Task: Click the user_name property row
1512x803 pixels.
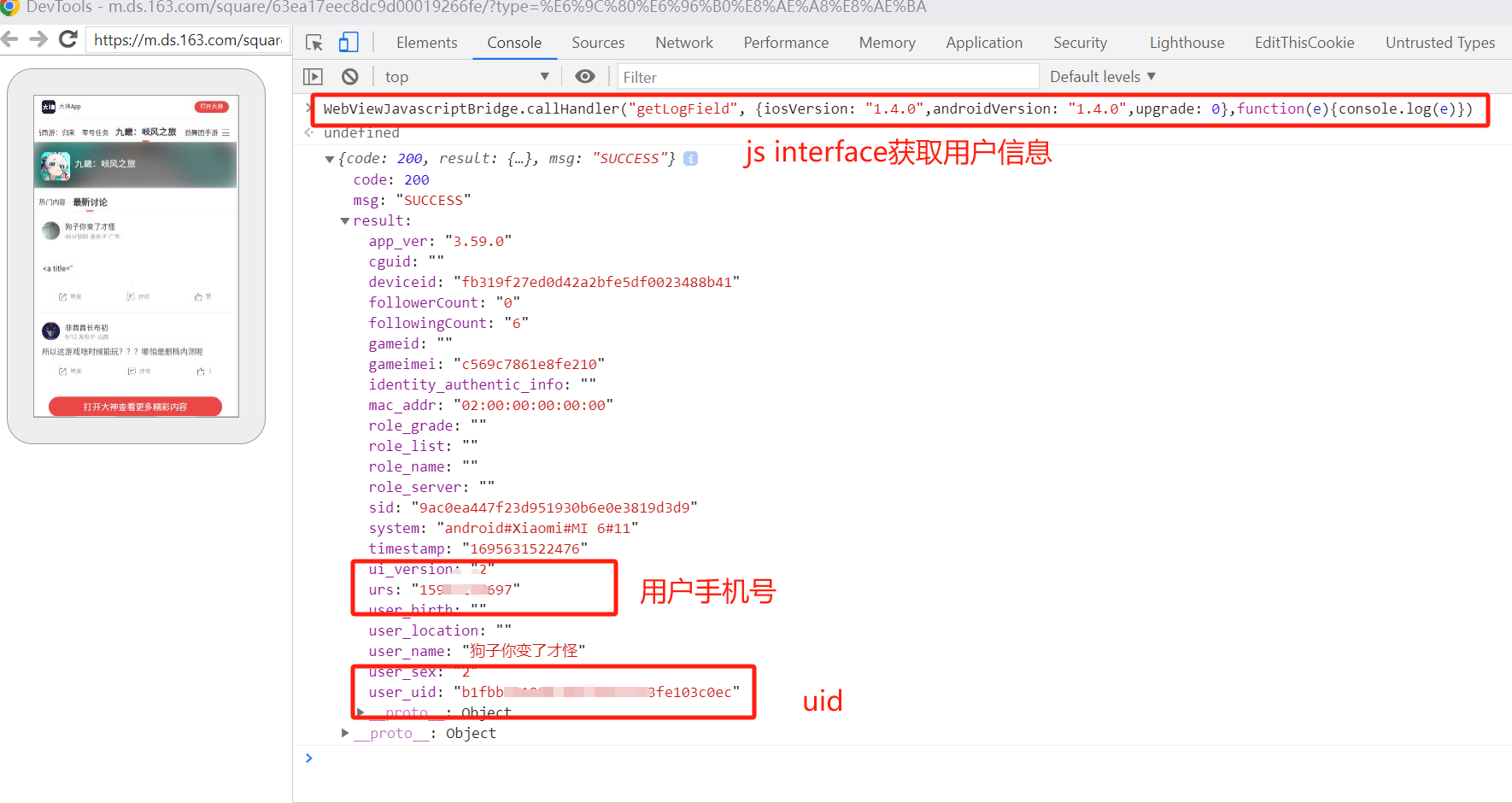Action: (x=477, y=651)
